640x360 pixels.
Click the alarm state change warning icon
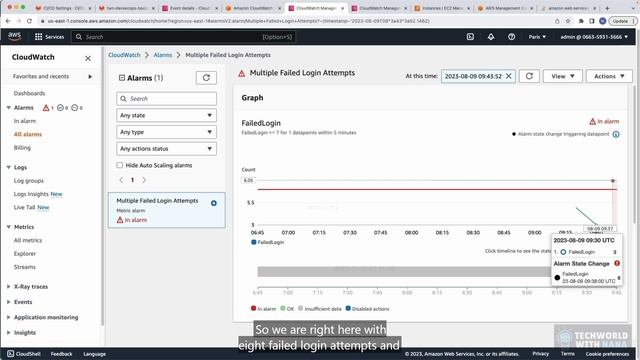click(617, 263)
